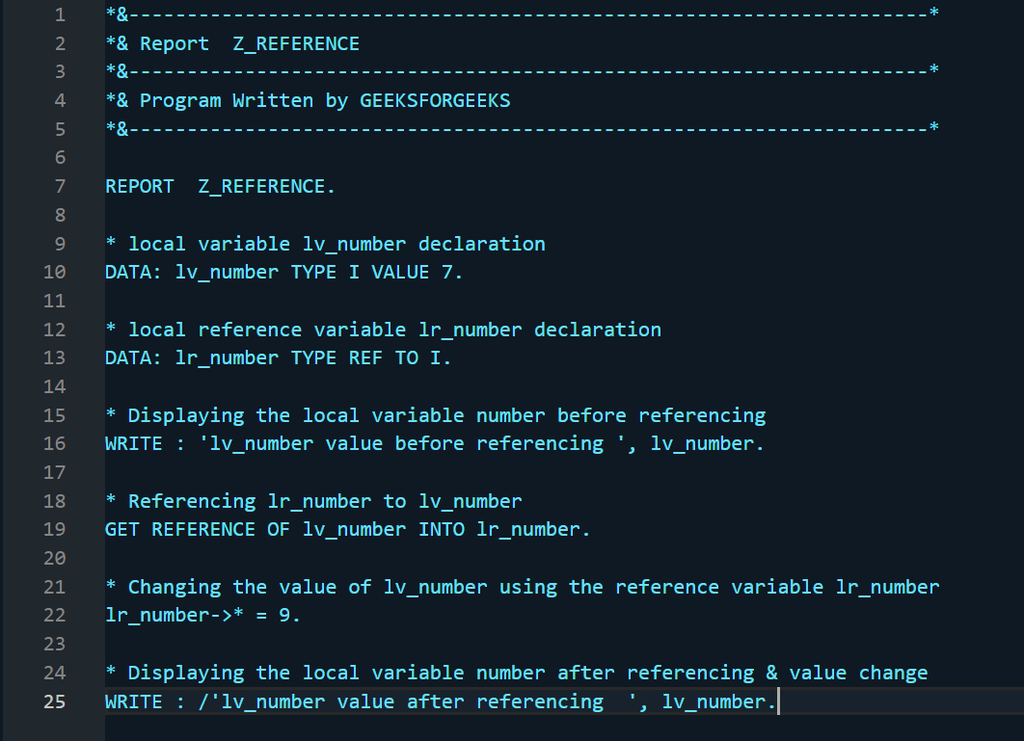Click the empty line 14

(x=400, y=387)
